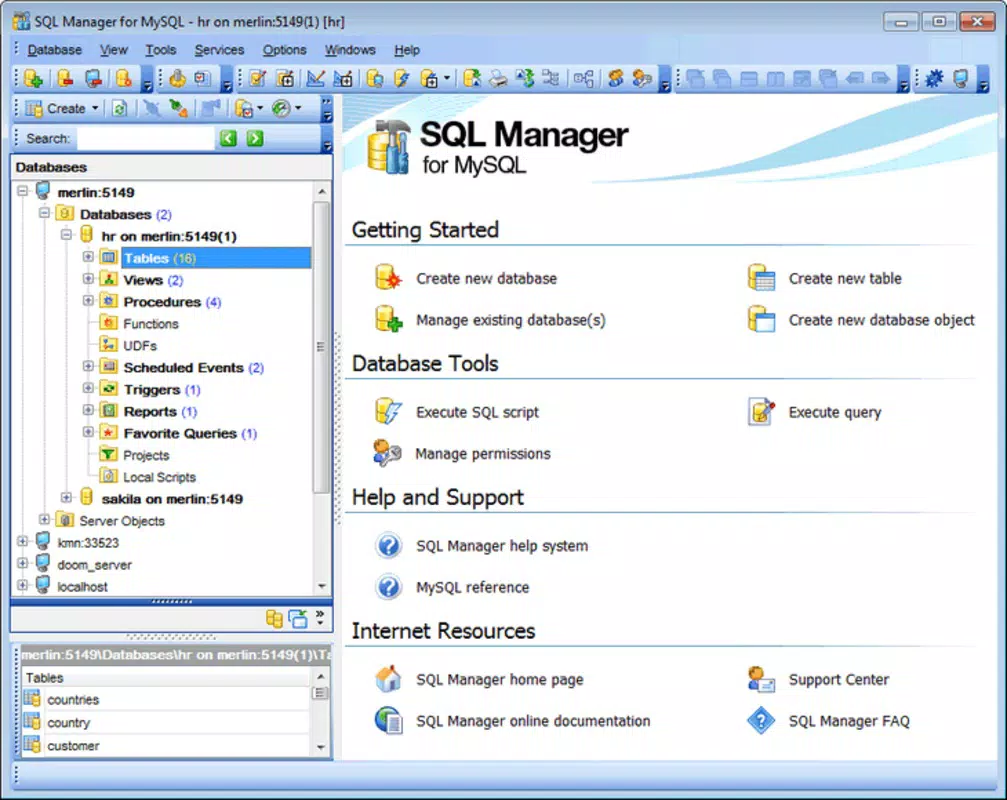Open the User Manager two-people toolbar icon
This screenshot has width=1007, height=800.
point(615,78)
